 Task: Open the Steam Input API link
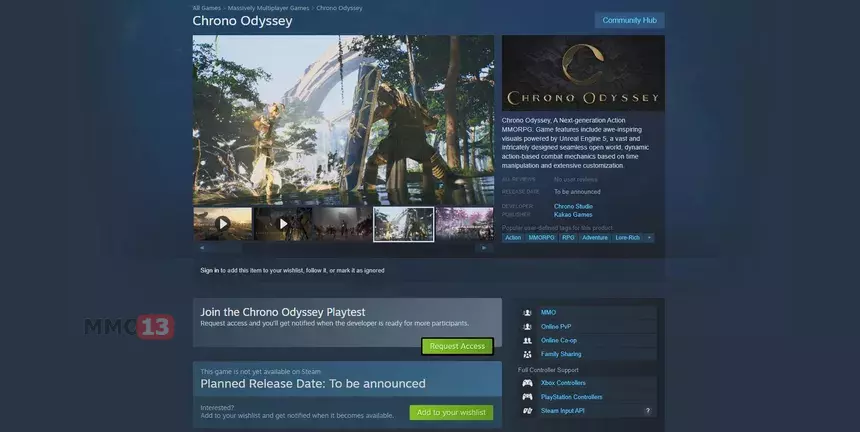(x=563, y=411)
